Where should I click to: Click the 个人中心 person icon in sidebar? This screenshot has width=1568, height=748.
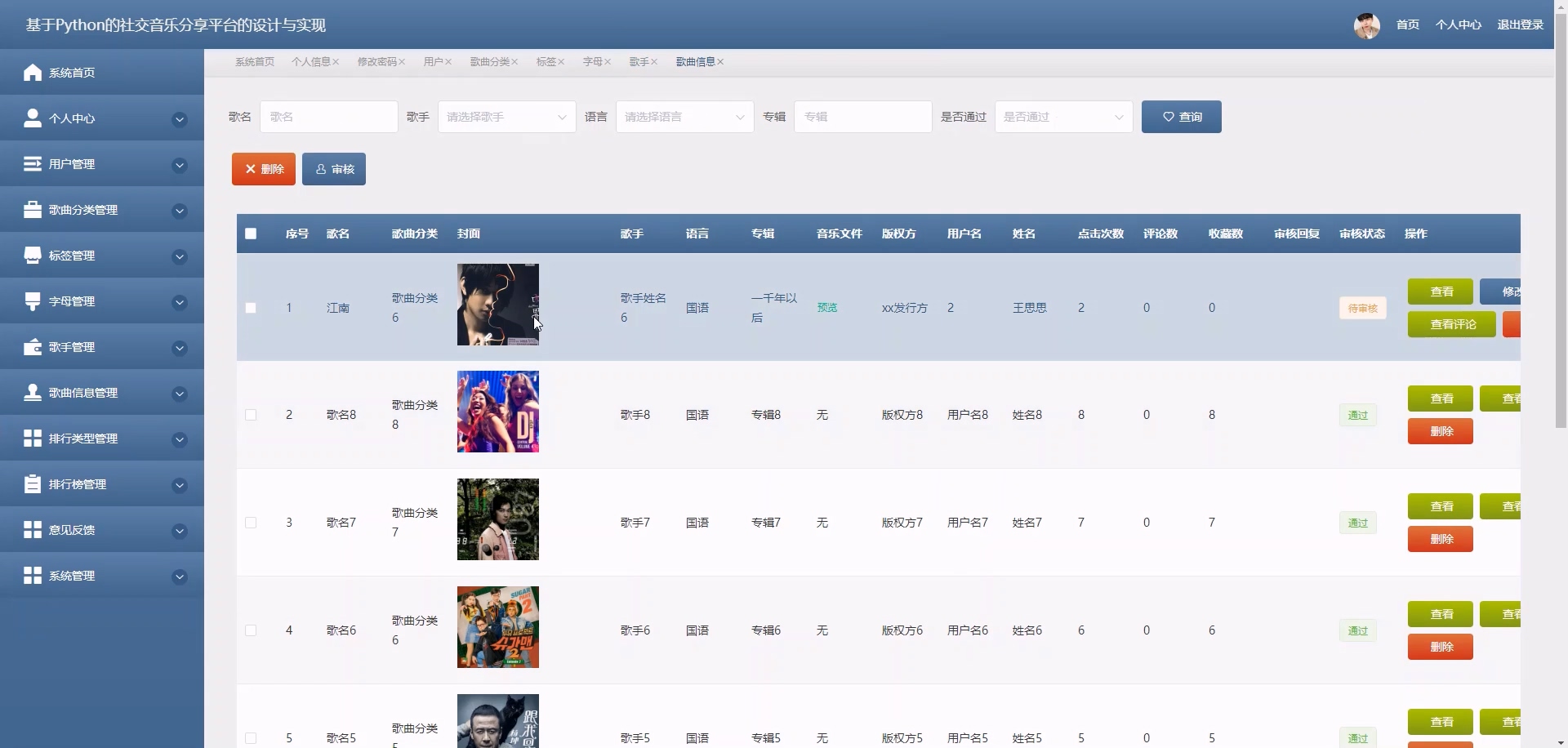33,118
